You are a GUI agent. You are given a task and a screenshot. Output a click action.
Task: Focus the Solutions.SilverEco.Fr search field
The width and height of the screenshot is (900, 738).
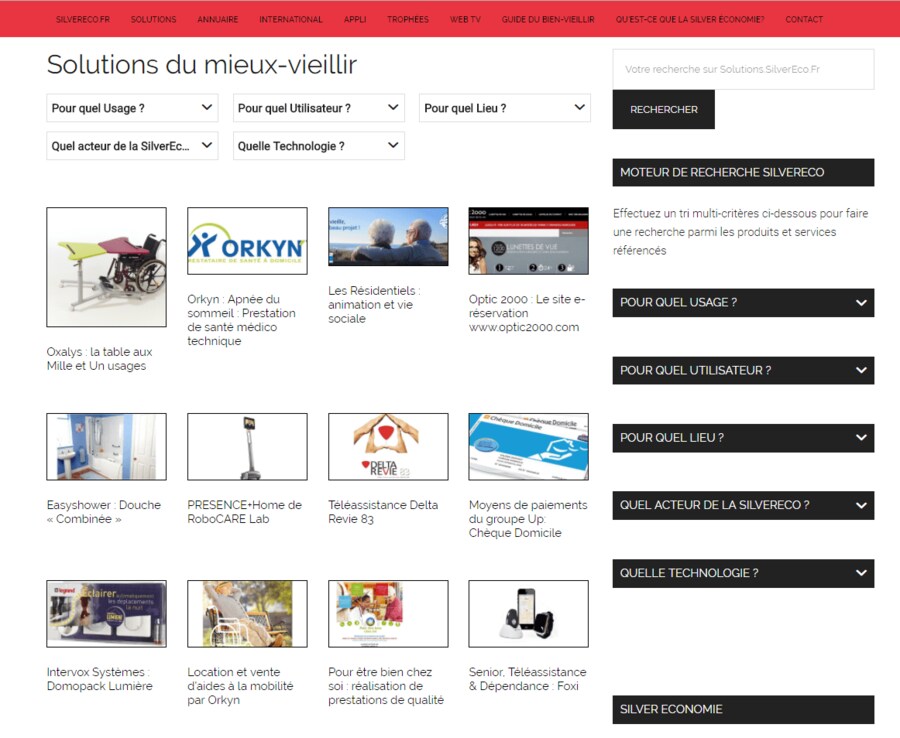click(743, 70)
